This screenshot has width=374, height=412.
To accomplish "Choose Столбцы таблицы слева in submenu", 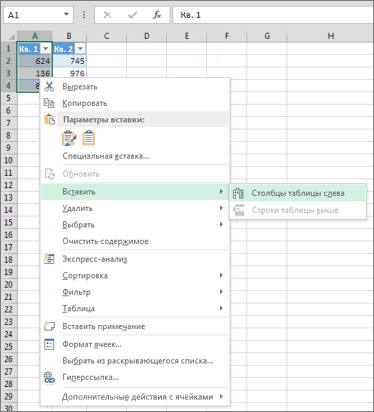I will [x=298, y=193].
